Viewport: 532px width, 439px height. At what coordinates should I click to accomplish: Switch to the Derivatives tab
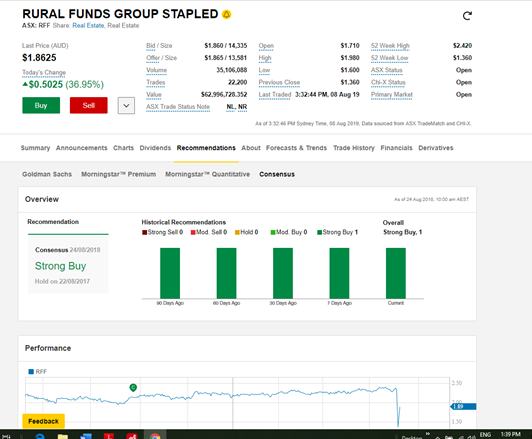436,148
